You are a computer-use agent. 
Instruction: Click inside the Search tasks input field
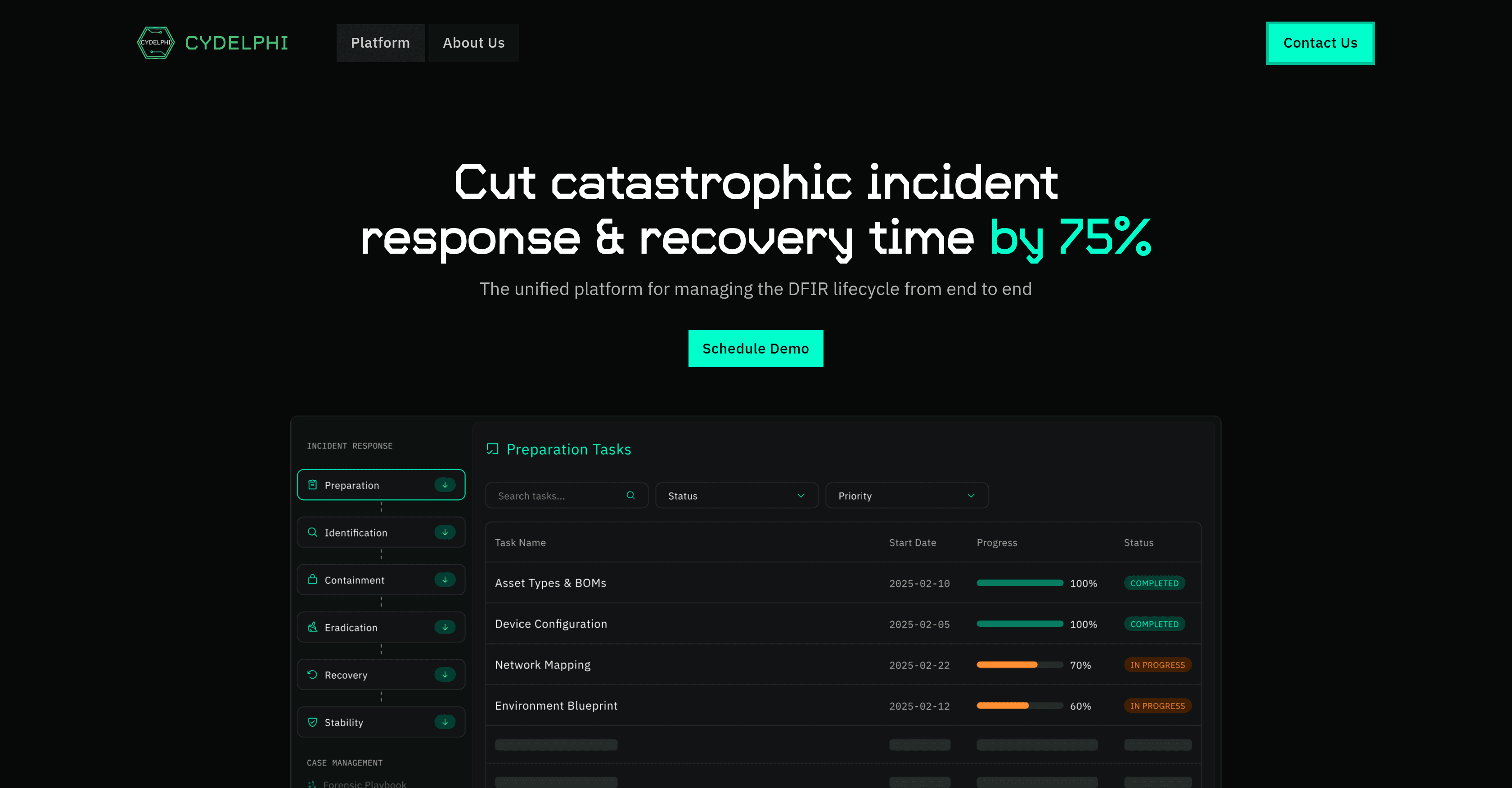552,495
